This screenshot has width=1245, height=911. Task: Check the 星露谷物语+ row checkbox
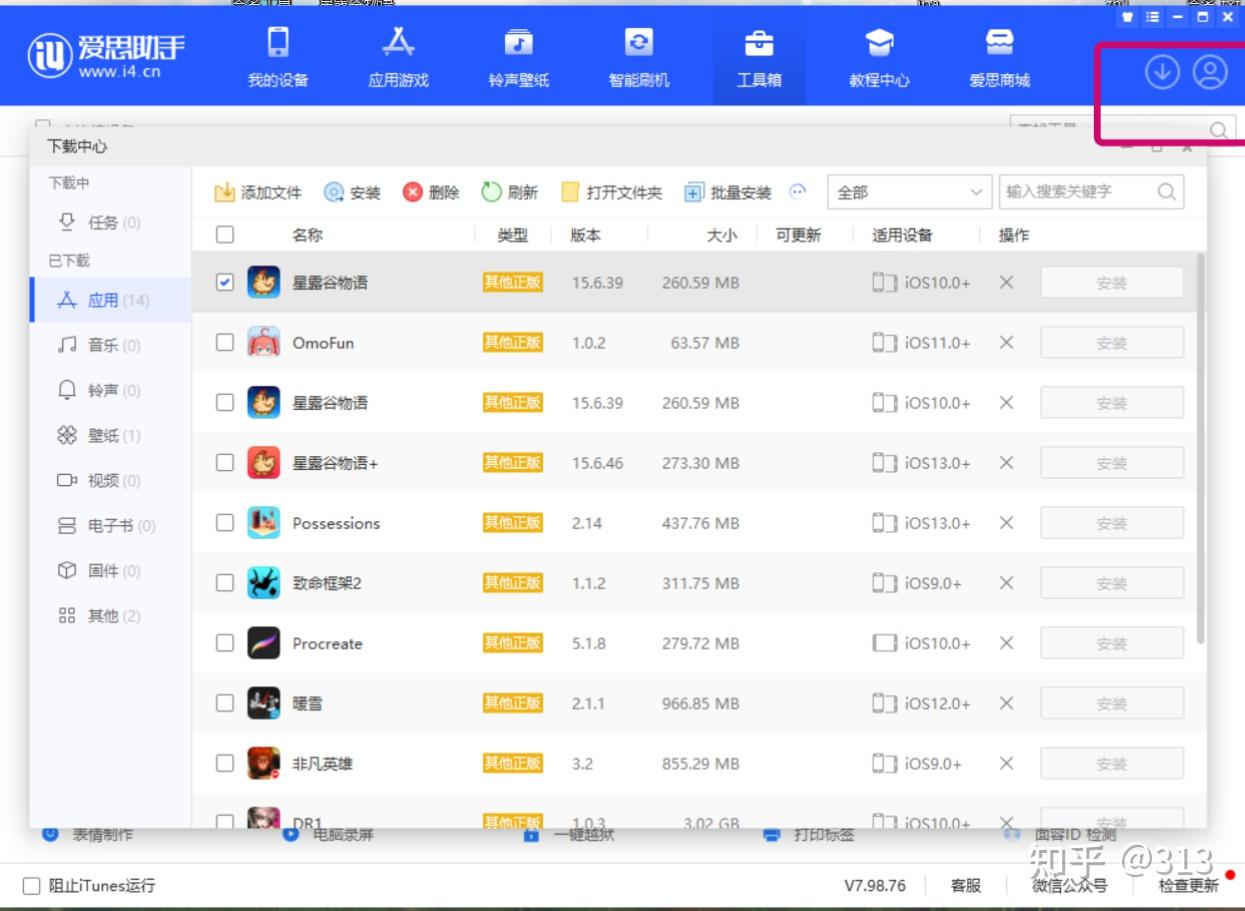(225, 462)
